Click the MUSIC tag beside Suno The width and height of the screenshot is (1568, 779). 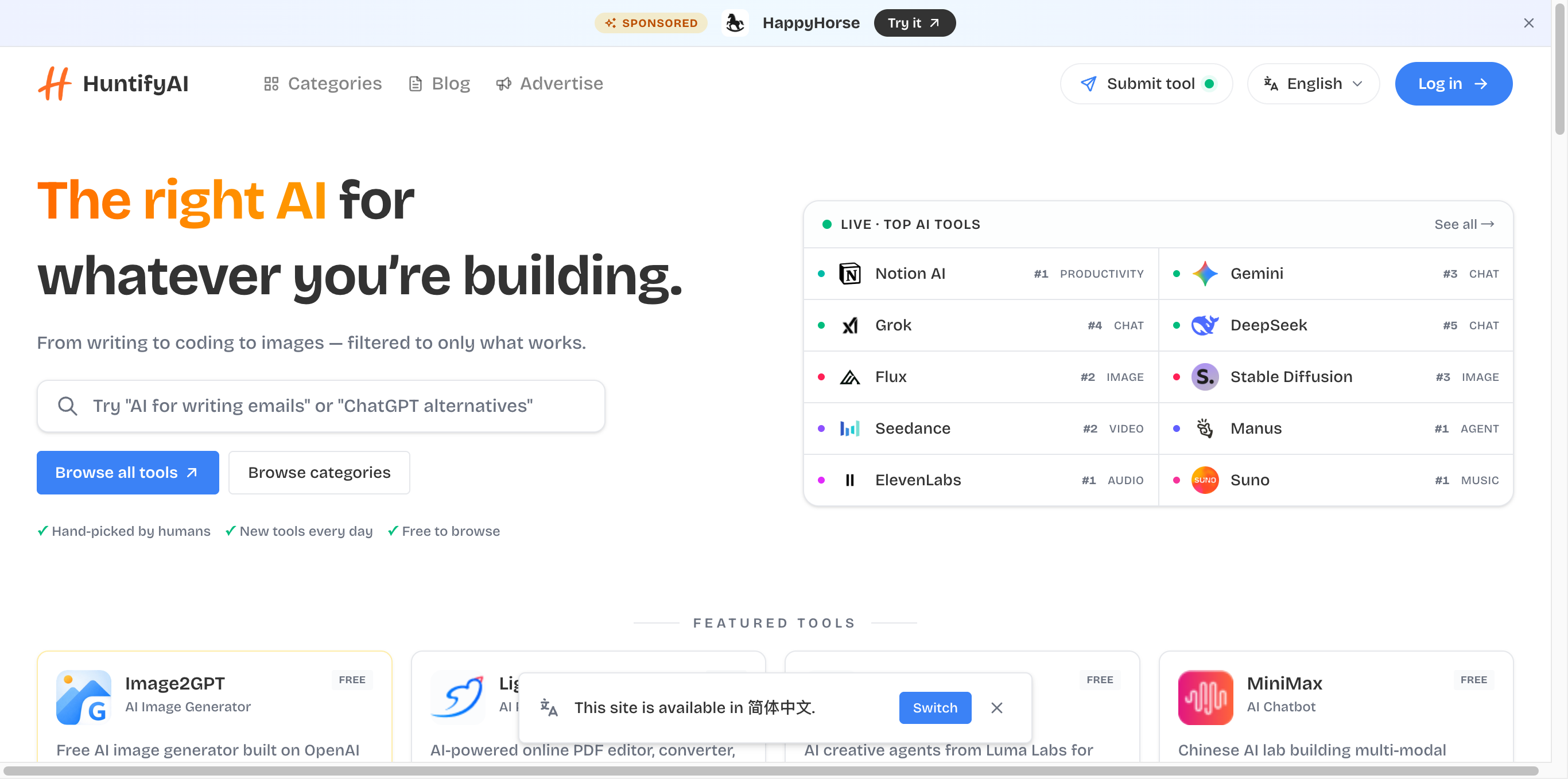(1480, 480)
